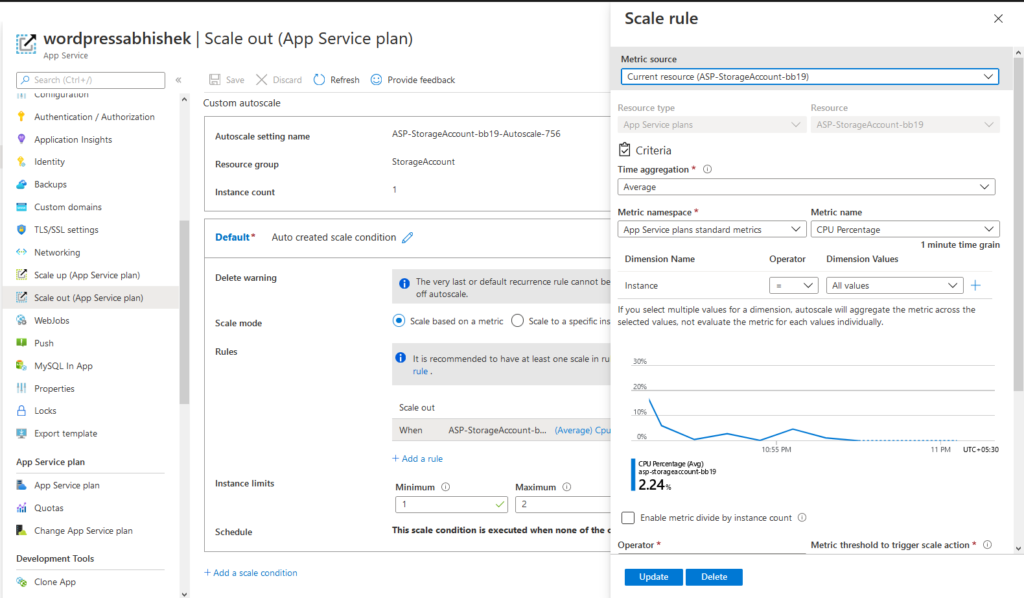Image resolution: width=1024 pixels, height=598 pixels.
Task: Click the Discard X icon
Action: pyautogui.click(x=261, y=80)
